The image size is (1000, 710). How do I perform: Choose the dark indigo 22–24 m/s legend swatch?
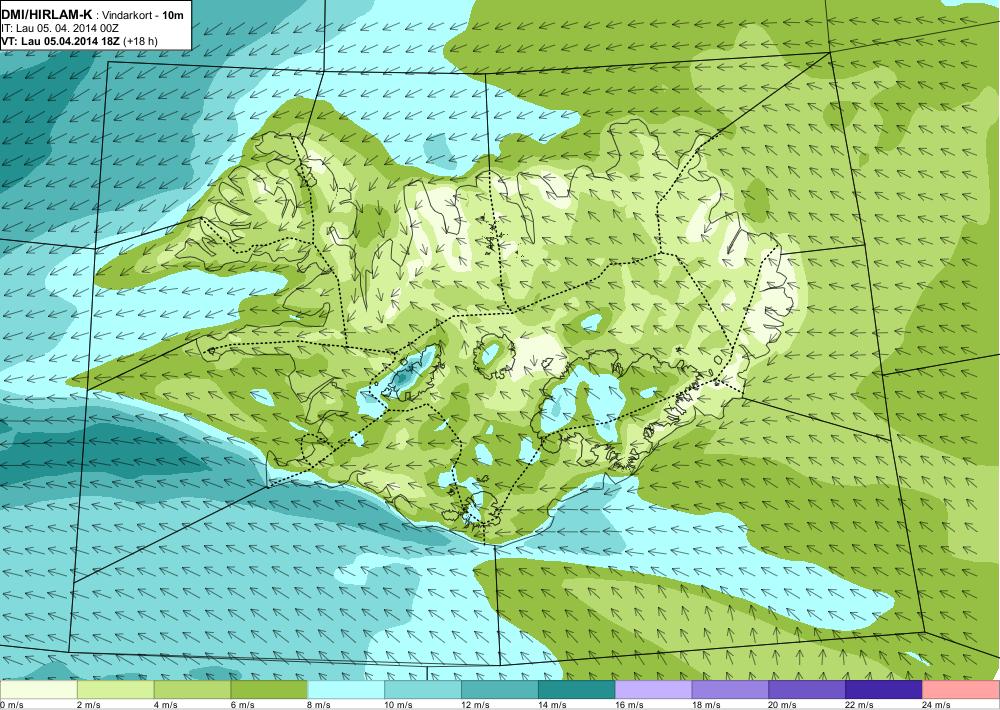coord(884,690)
